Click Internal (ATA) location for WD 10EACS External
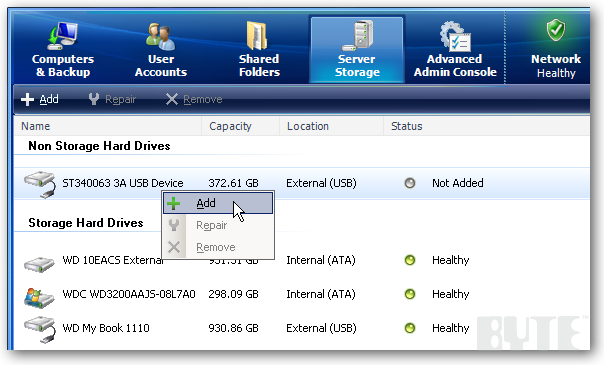Screen dimensions: 604x365 [321, 260]
